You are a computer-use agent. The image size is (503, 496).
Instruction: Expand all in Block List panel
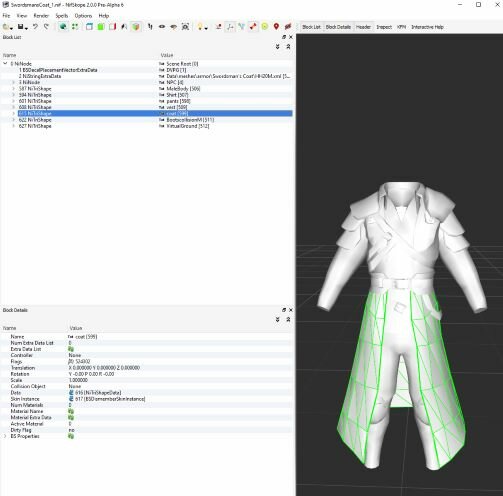(x=278, y=47)
